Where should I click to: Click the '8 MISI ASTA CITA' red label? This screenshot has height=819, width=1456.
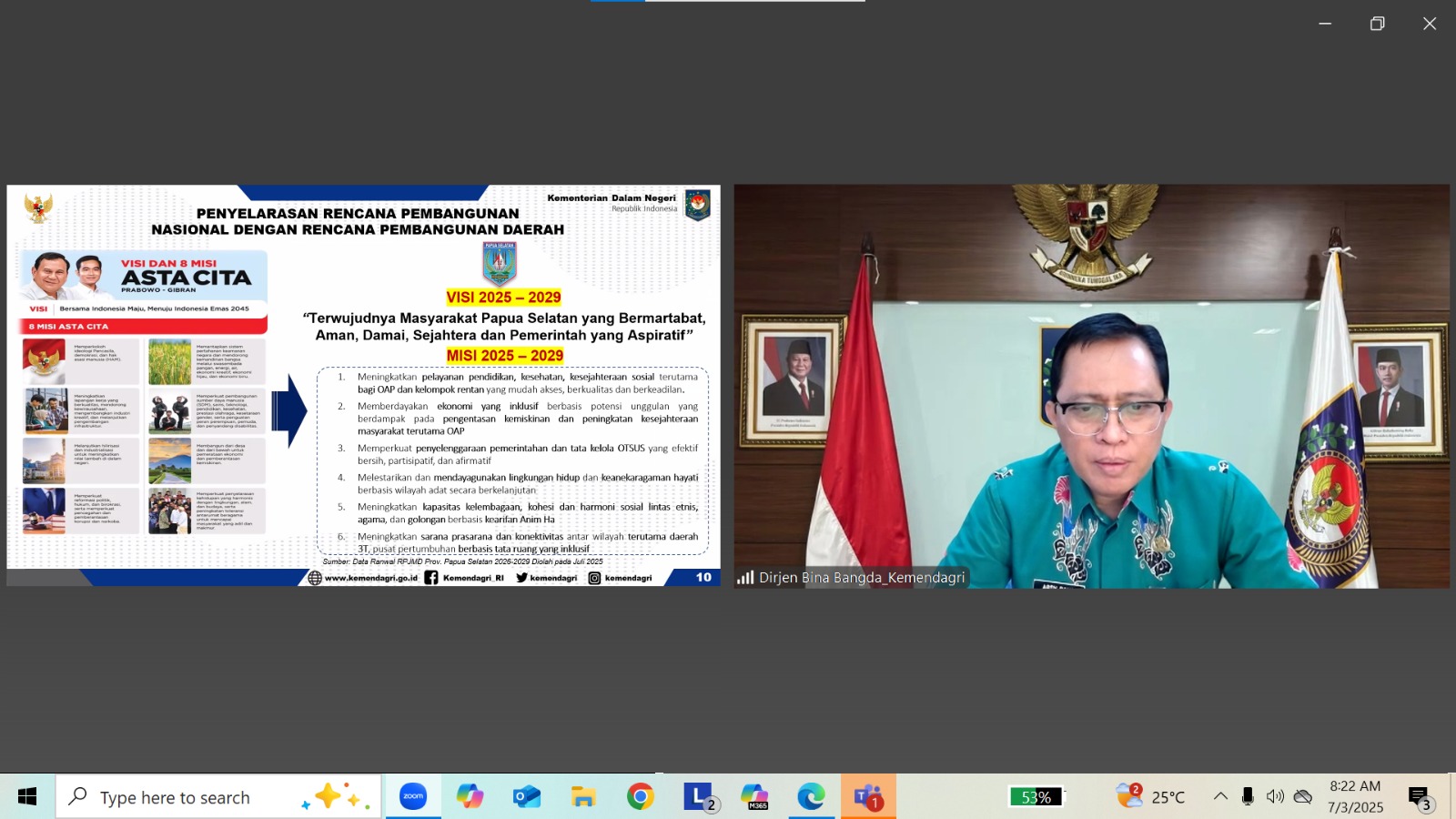68,326
